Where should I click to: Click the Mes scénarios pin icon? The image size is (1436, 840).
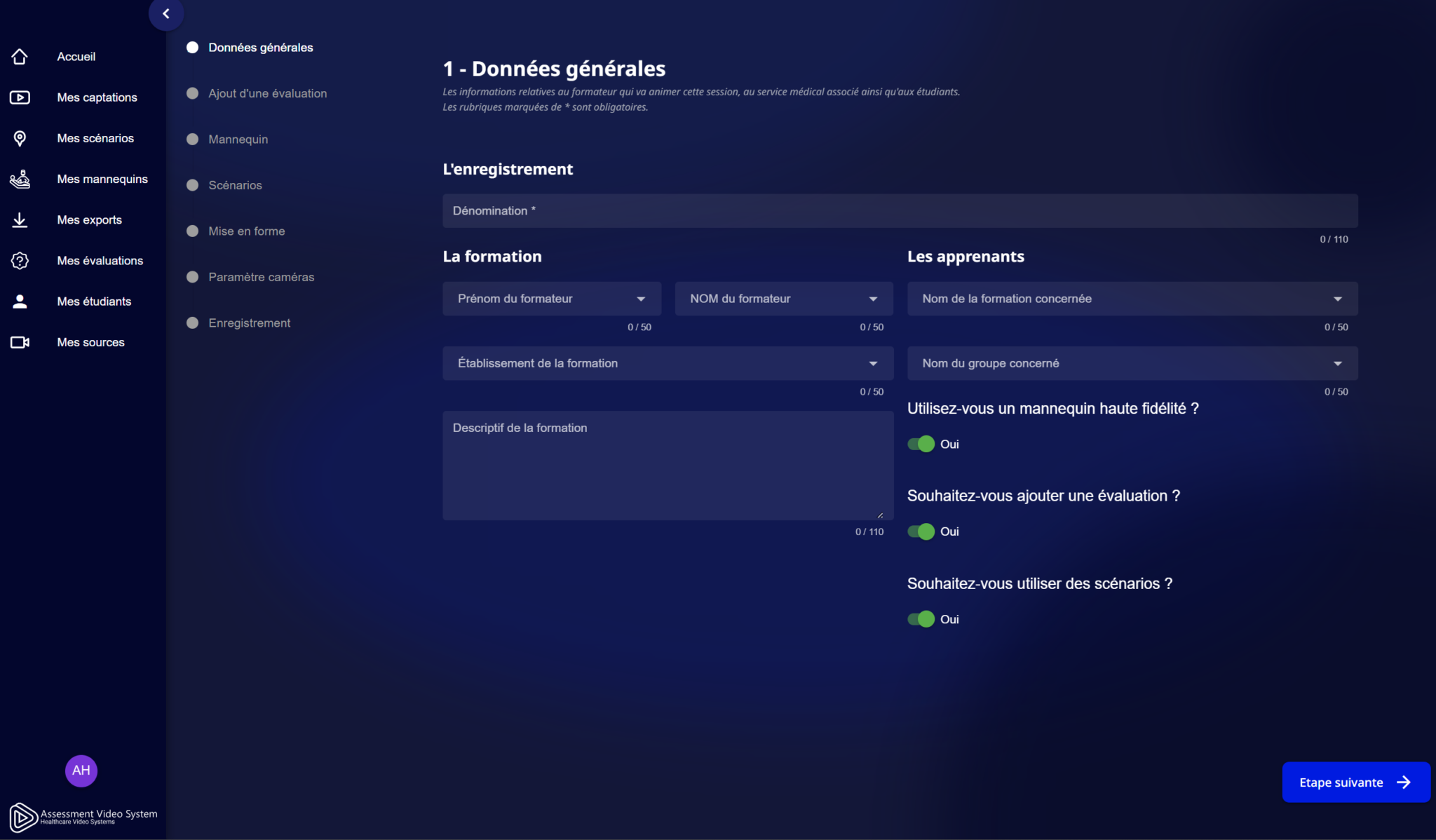[20, 138]
